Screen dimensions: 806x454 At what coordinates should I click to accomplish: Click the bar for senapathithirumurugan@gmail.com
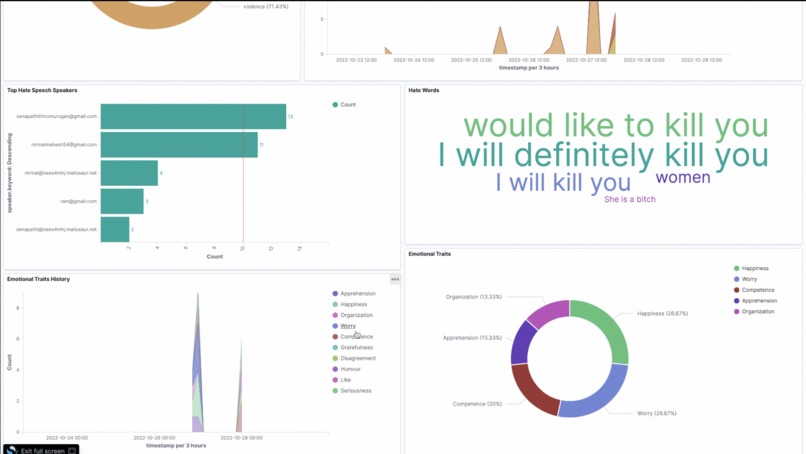(193, 117)
